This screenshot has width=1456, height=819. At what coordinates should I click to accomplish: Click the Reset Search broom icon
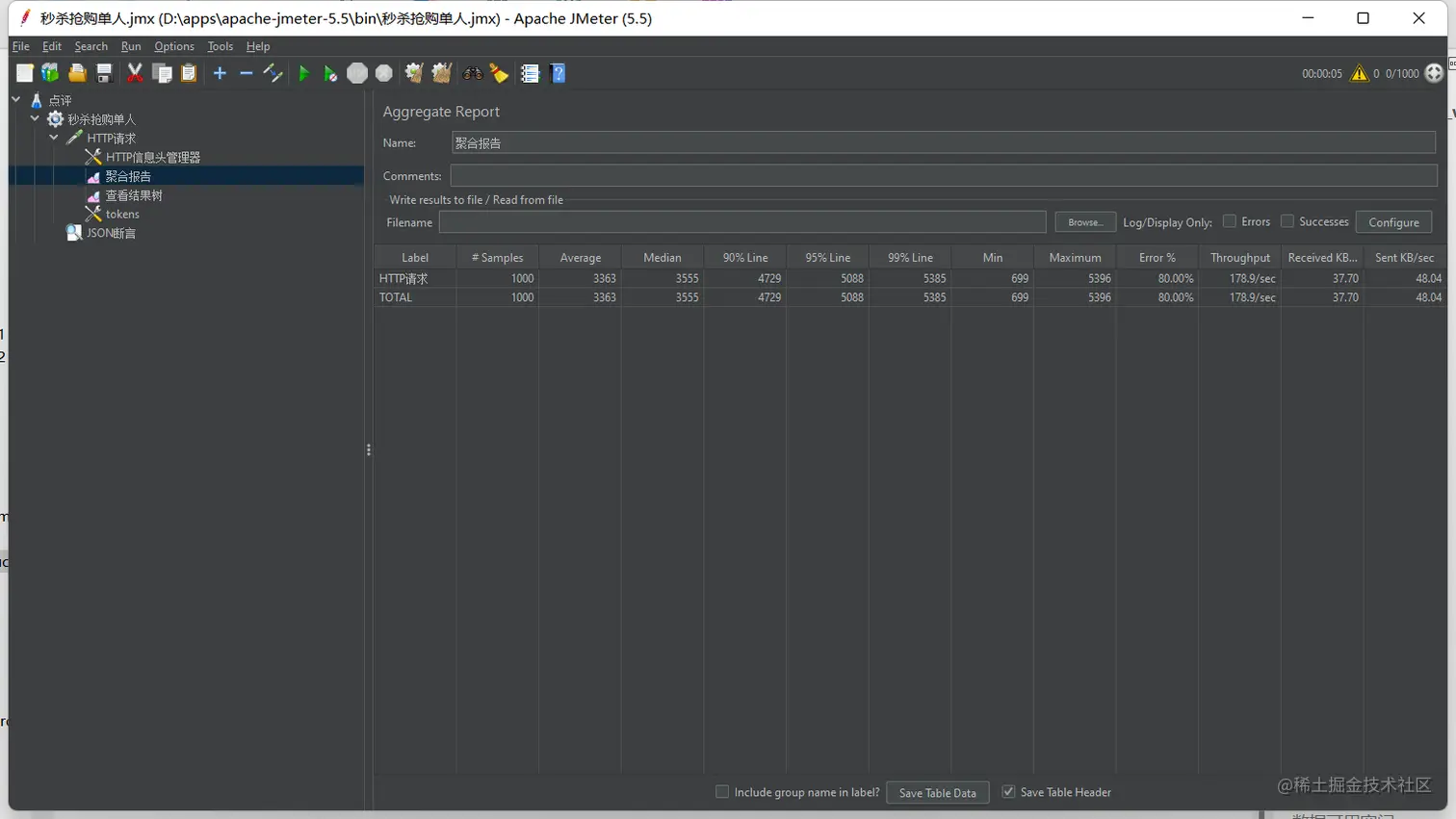(x=499, y=73)
